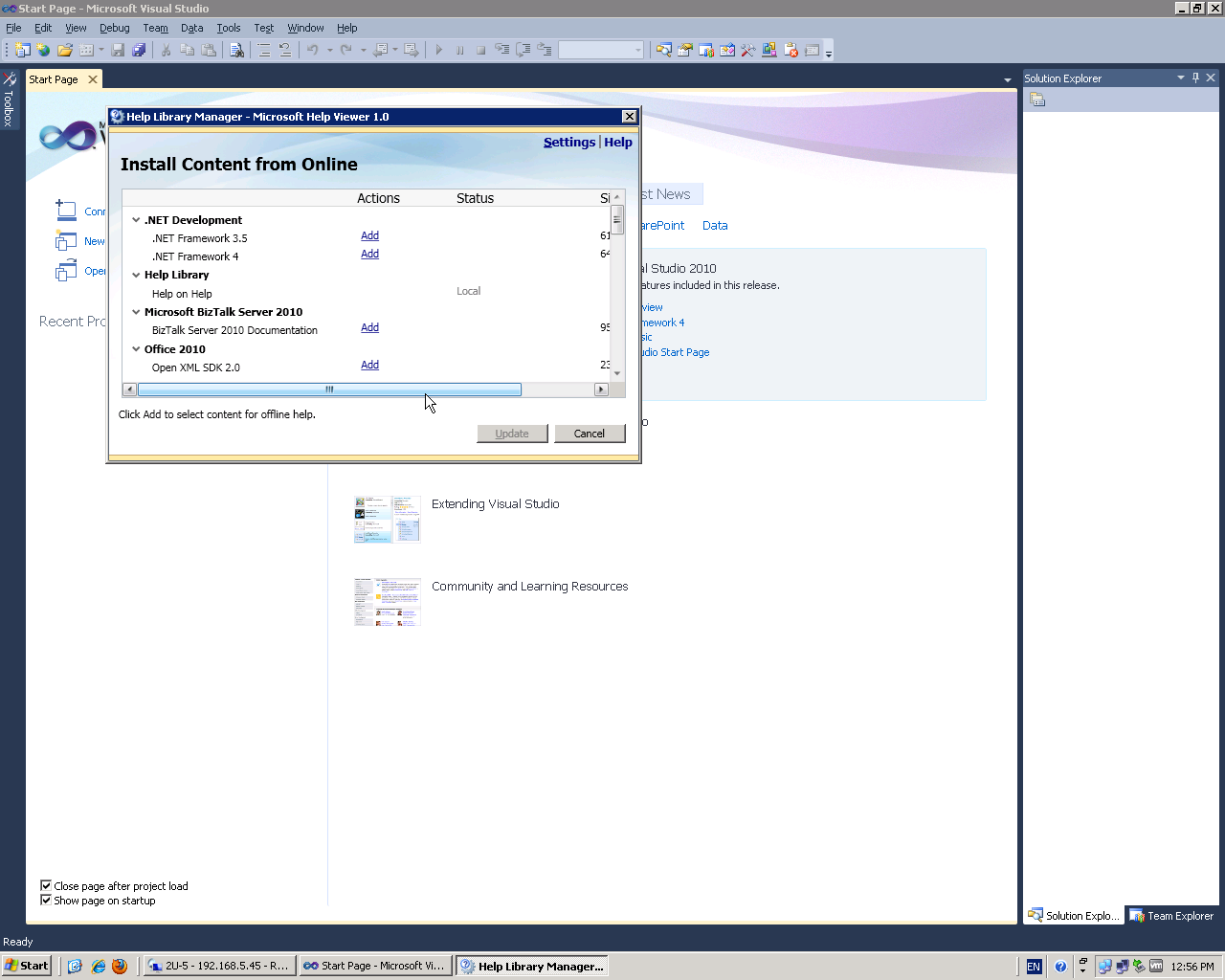This screenshot has height=980, width=1225.
Task: Click the Stop Debugging square icon
Action: tap(481, 50)
